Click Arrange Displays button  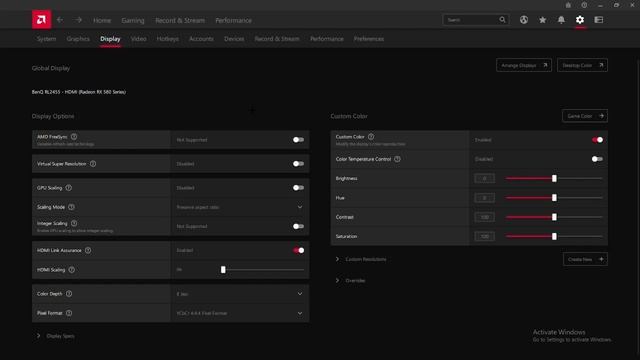[524, 65]
